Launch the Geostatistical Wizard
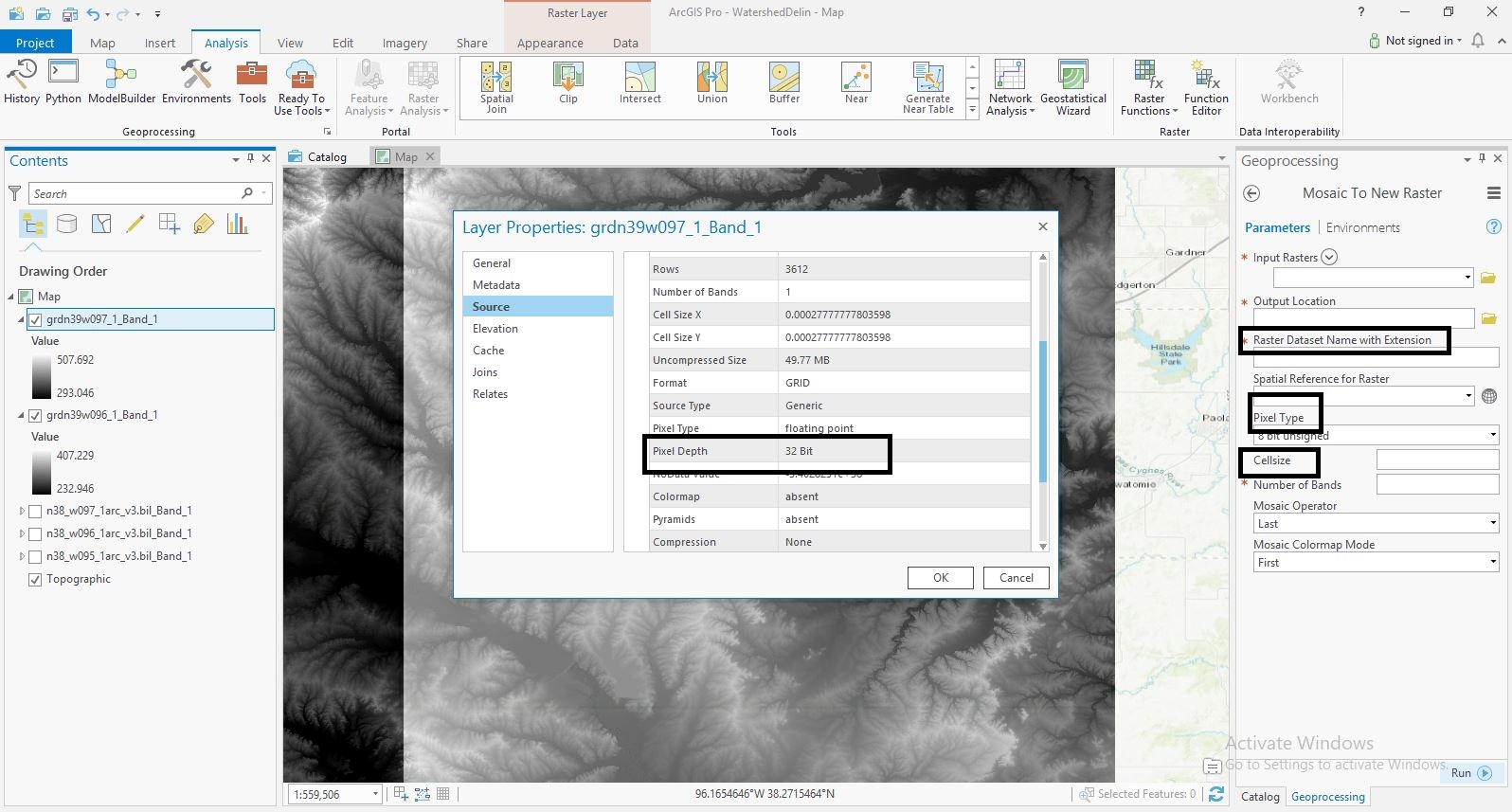The height and width of the screenshot is (812, 1512). pos(1073,87)
